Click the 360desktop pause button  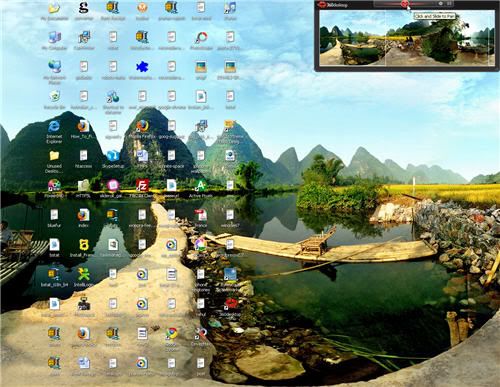click(x=449, y=4)
